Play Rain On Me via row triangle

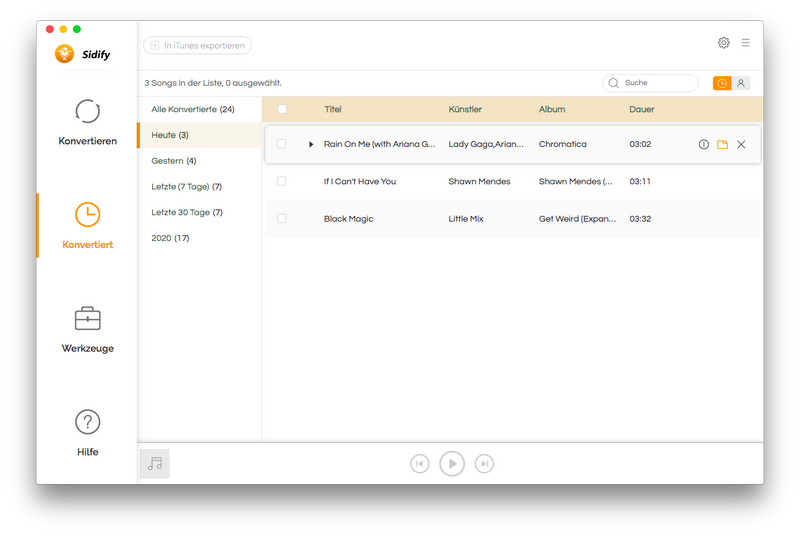coord(311,144)
